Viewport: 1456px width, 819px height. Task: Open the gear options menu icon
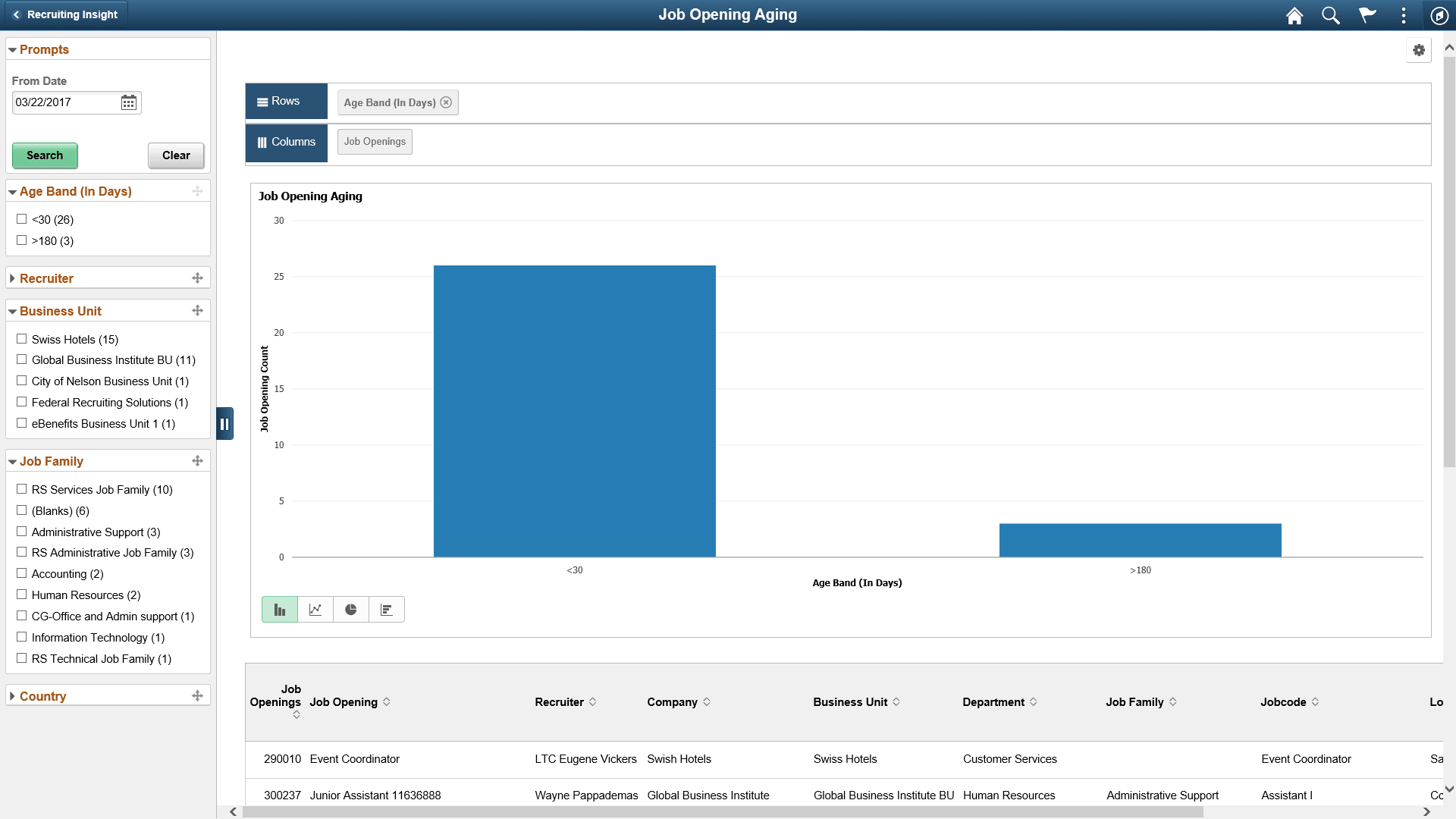click(1419, 51)
